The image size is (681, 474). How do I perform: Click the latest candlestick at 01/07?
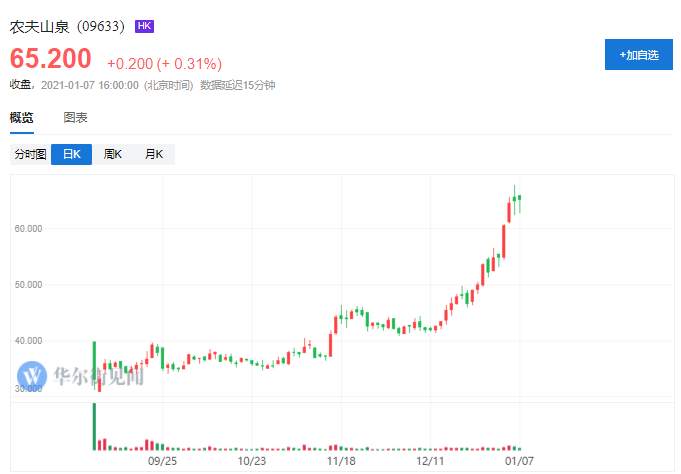(x=520, y=203)
